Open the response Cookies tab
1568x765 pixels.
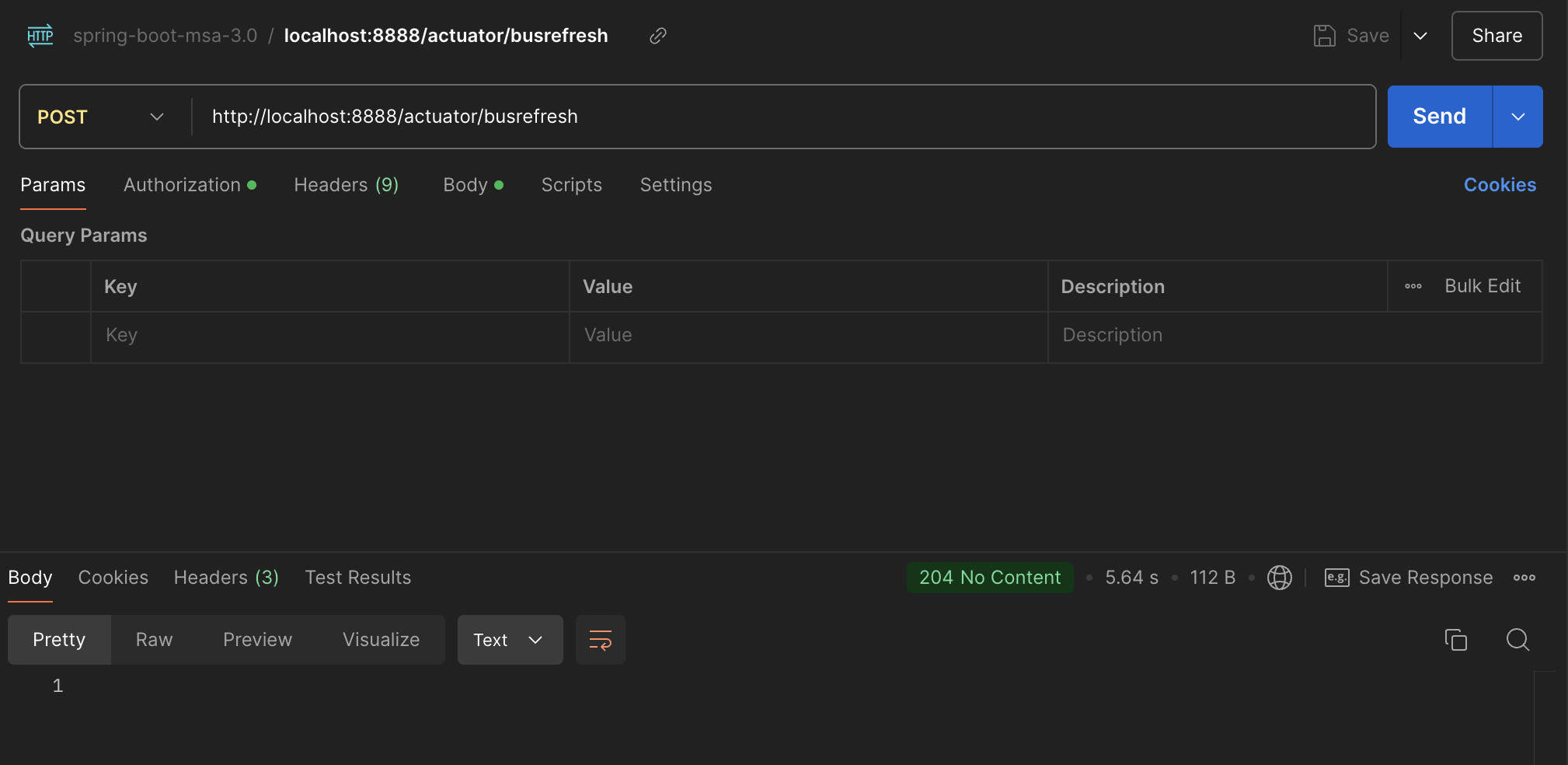113,578
